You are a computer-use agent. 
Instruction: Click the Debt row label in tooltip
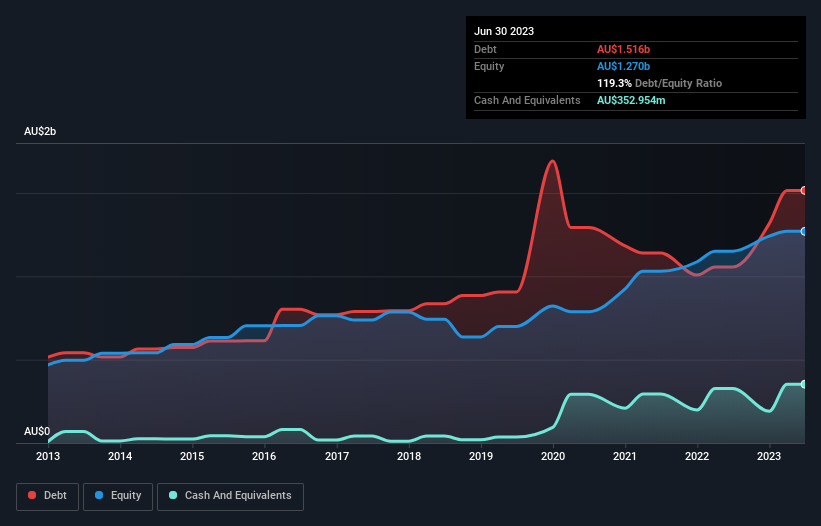point(485,49)
